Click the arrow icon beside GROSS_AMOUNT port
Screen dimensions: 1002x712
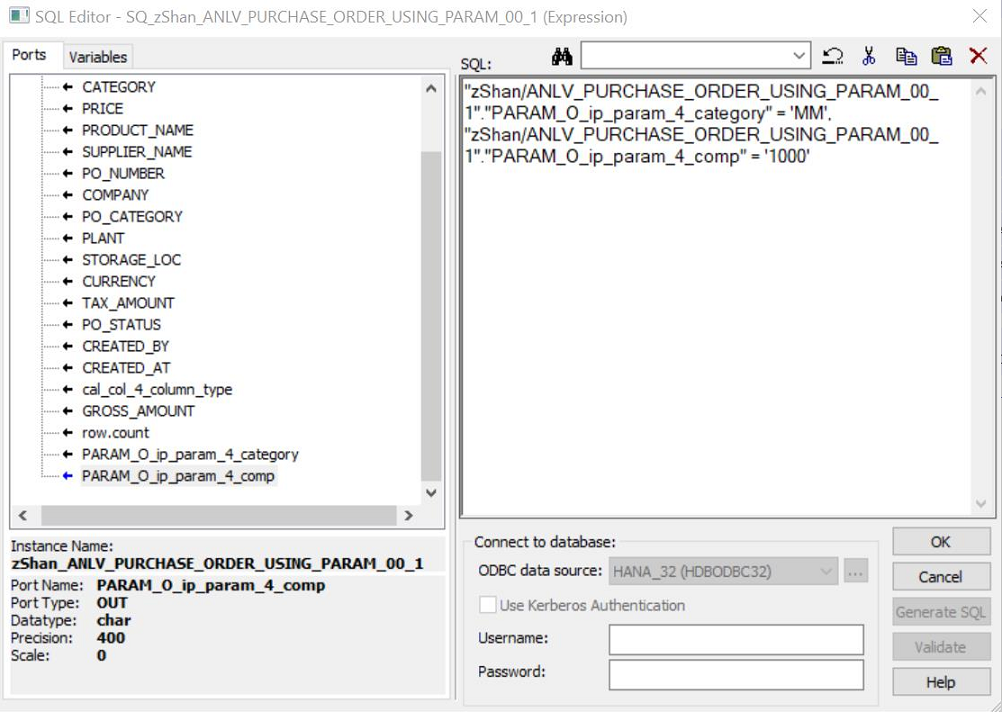coord(68,412)
